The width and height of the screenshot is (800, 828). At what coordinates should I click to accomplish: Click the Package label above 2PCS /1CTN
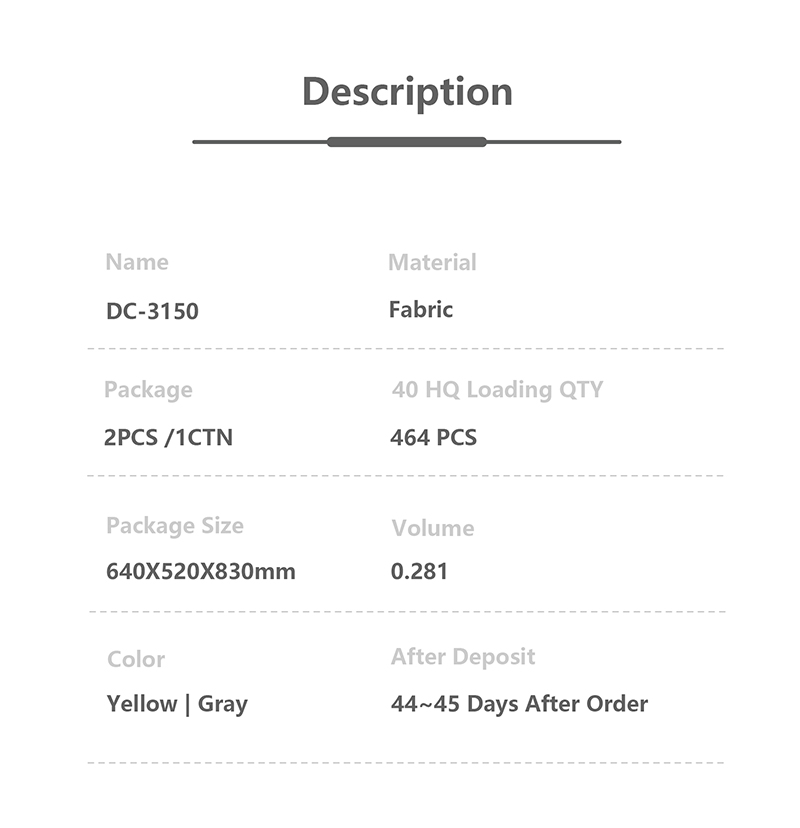click(148, 389)
